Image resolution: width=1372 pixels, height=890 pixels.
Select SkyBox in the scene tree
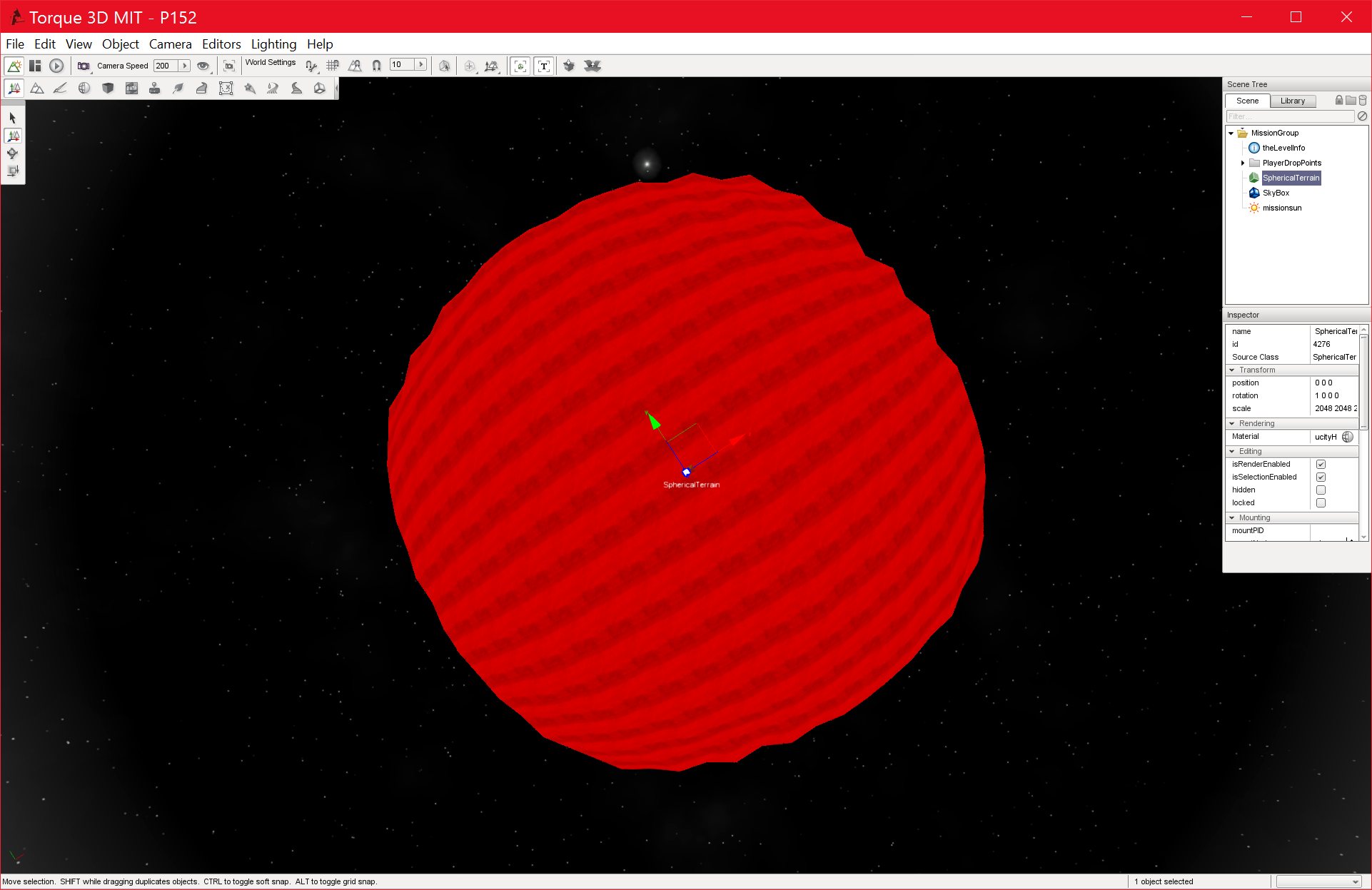coord(1276,193)
